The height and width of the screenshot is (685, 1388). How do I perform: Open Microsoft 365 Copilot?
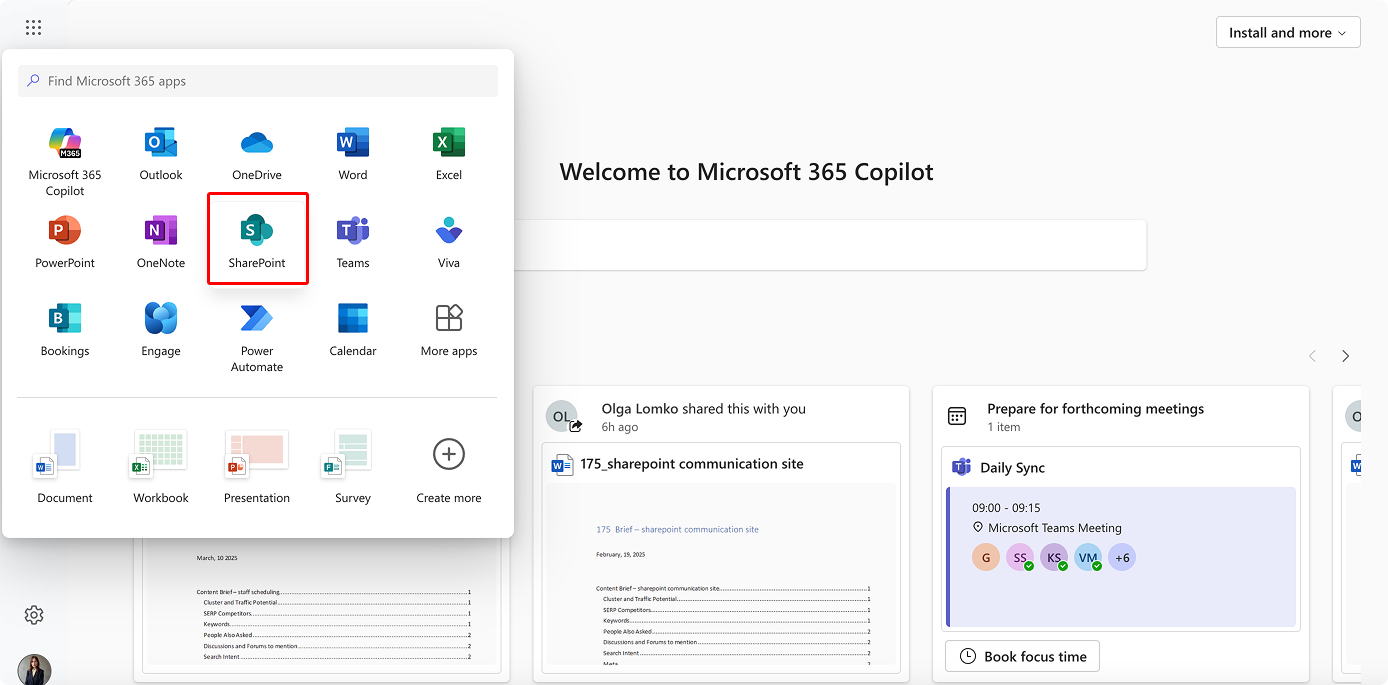point(64,150)
